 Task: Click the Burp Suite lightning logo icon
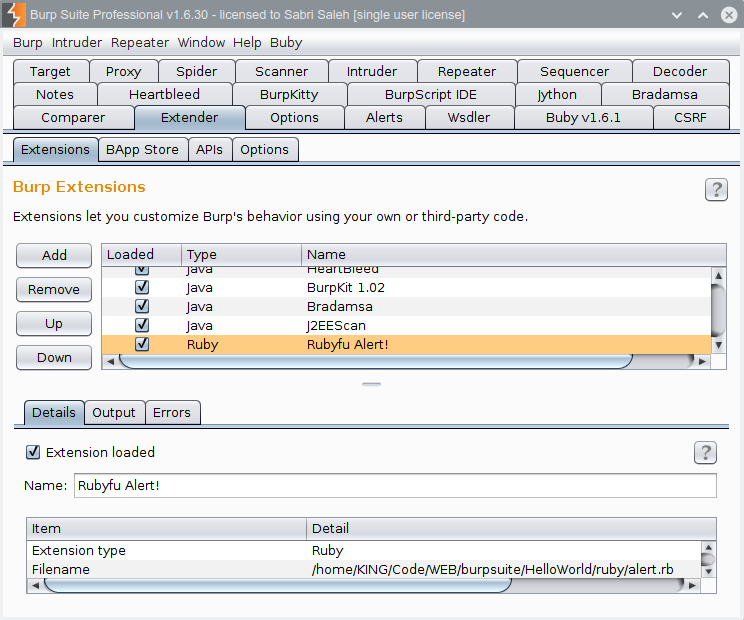[x=15, y=15]
